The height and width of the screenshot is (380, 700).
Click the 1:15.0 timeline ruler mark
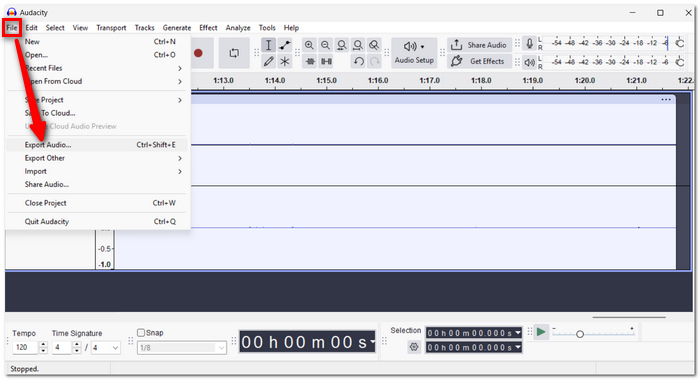point(326,80)
